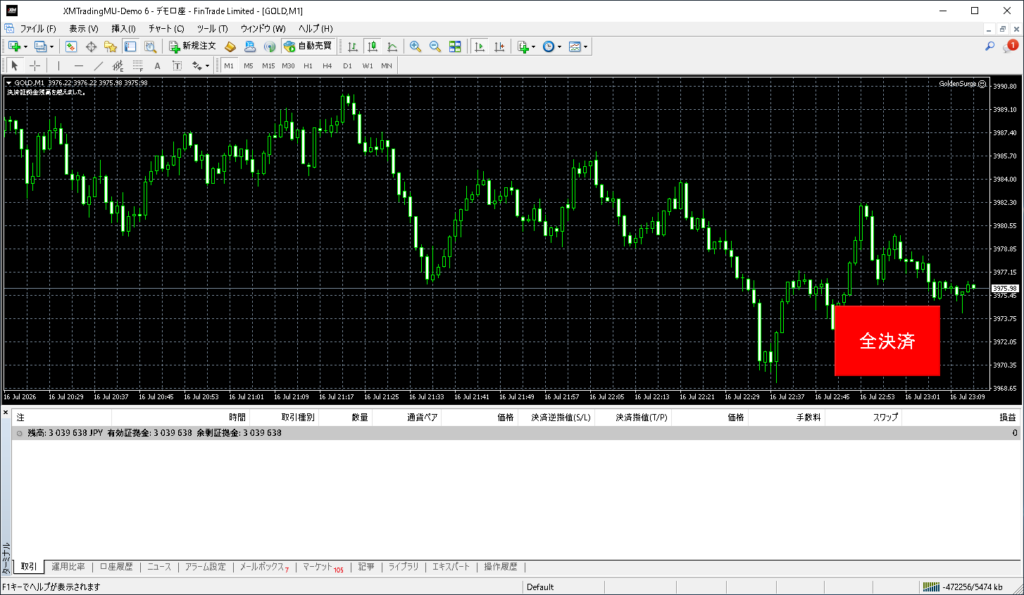Image resolution: width=1024 pixels, height=595 pixels.
Task: Switch to the M5 timeframe
Action: (x=248, y=65)
